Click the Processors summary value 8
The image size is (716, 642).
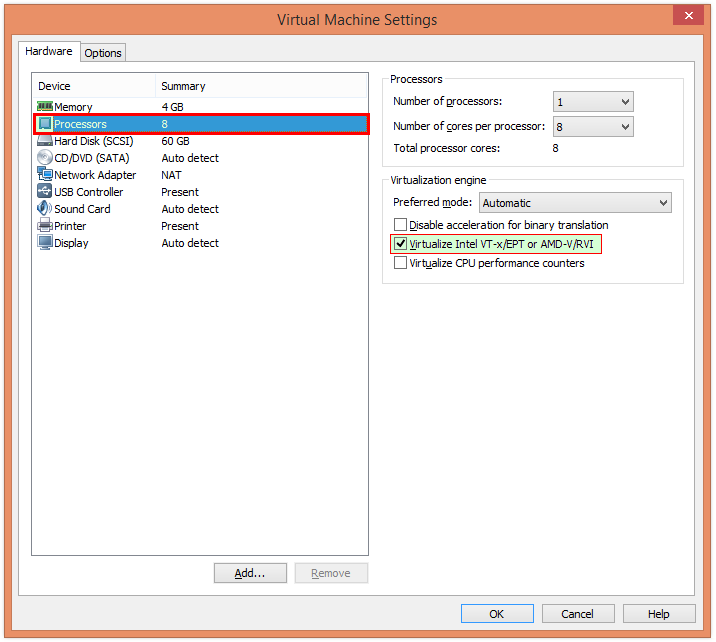(x=164, y=124)
